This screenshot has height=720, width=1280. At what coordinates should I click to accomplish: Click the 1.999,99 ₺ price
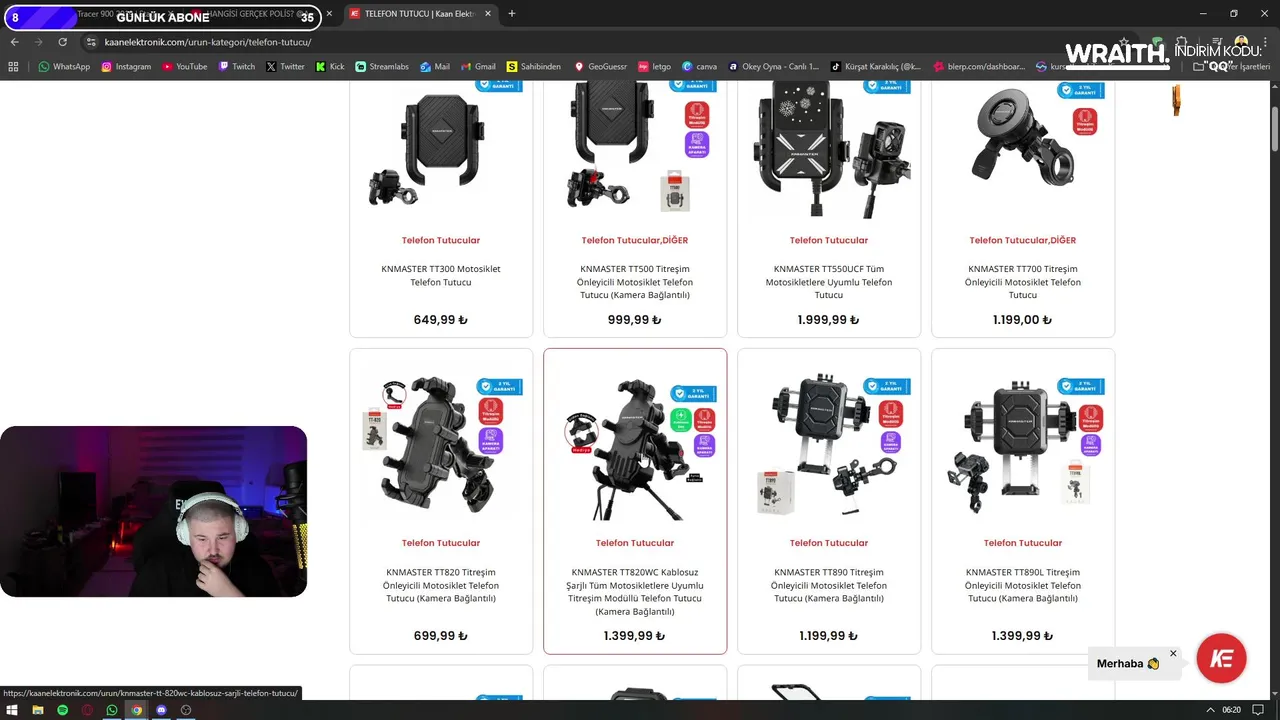(829, 320)
